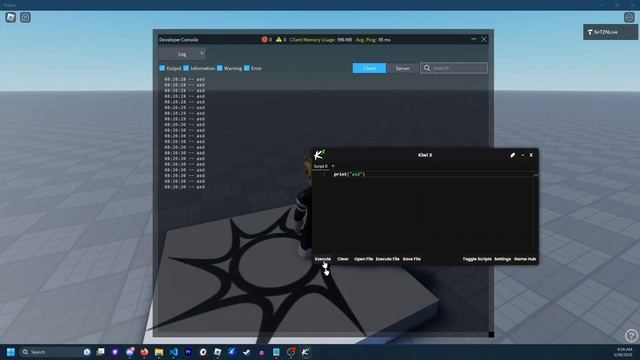Open Settings in Kiwi X
Screen dimensions: 640x360
click(x=502, y=259)
